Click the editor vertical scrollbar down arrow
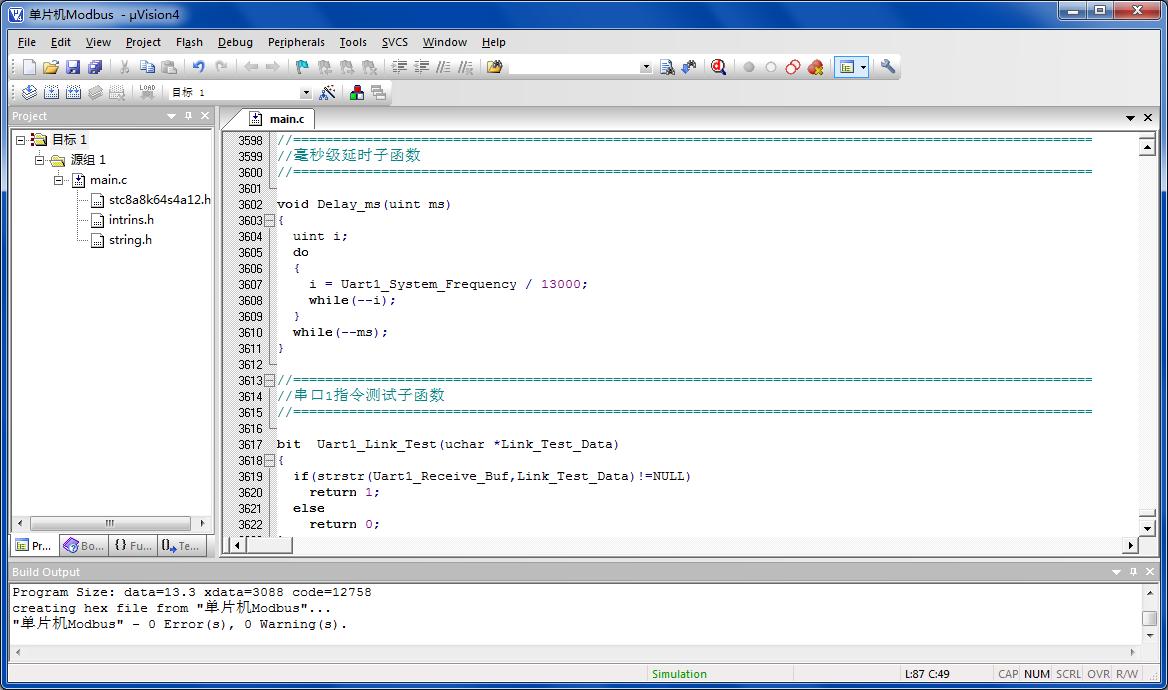This screenshot has width=1168, height=690. pyautogui.click(x=1147, y=528)
